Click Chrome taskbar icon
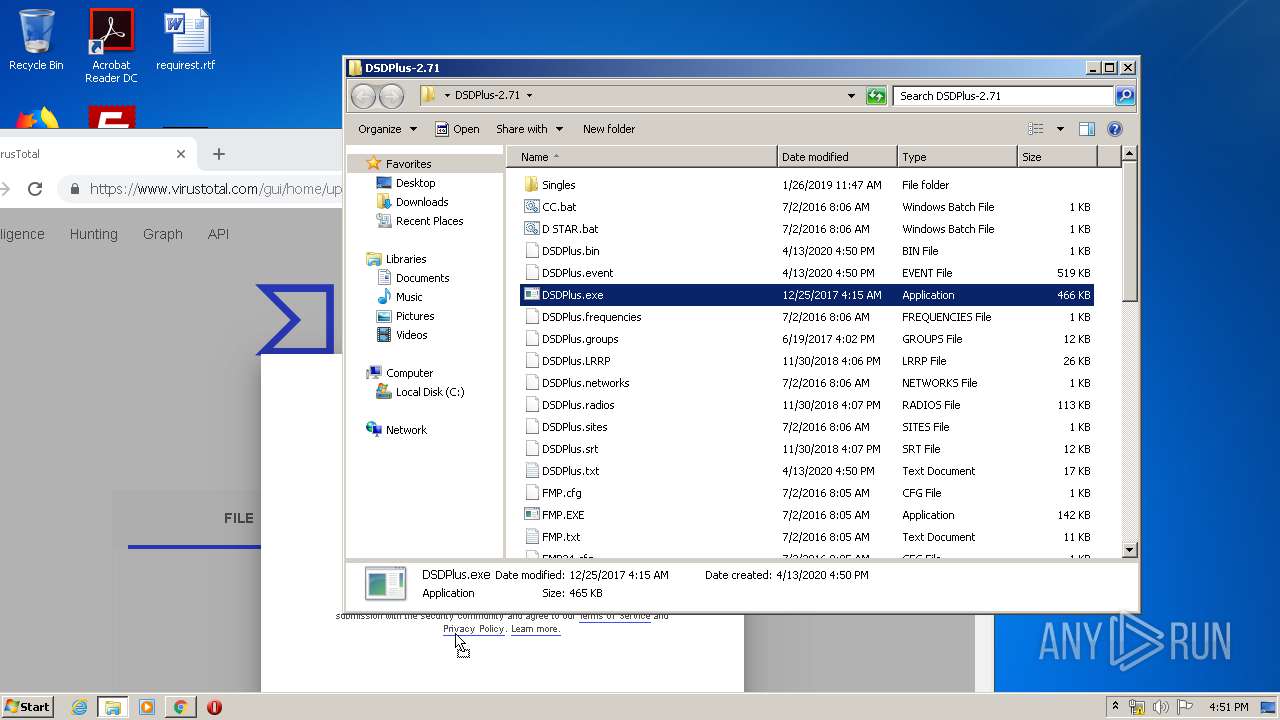1280x720 pixels. click(x=180, y=707)
